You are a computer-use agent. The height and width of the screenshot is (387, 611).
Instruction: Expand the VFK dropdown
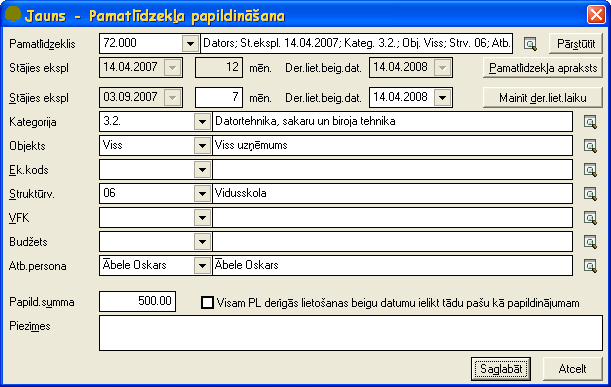point(202,218)
